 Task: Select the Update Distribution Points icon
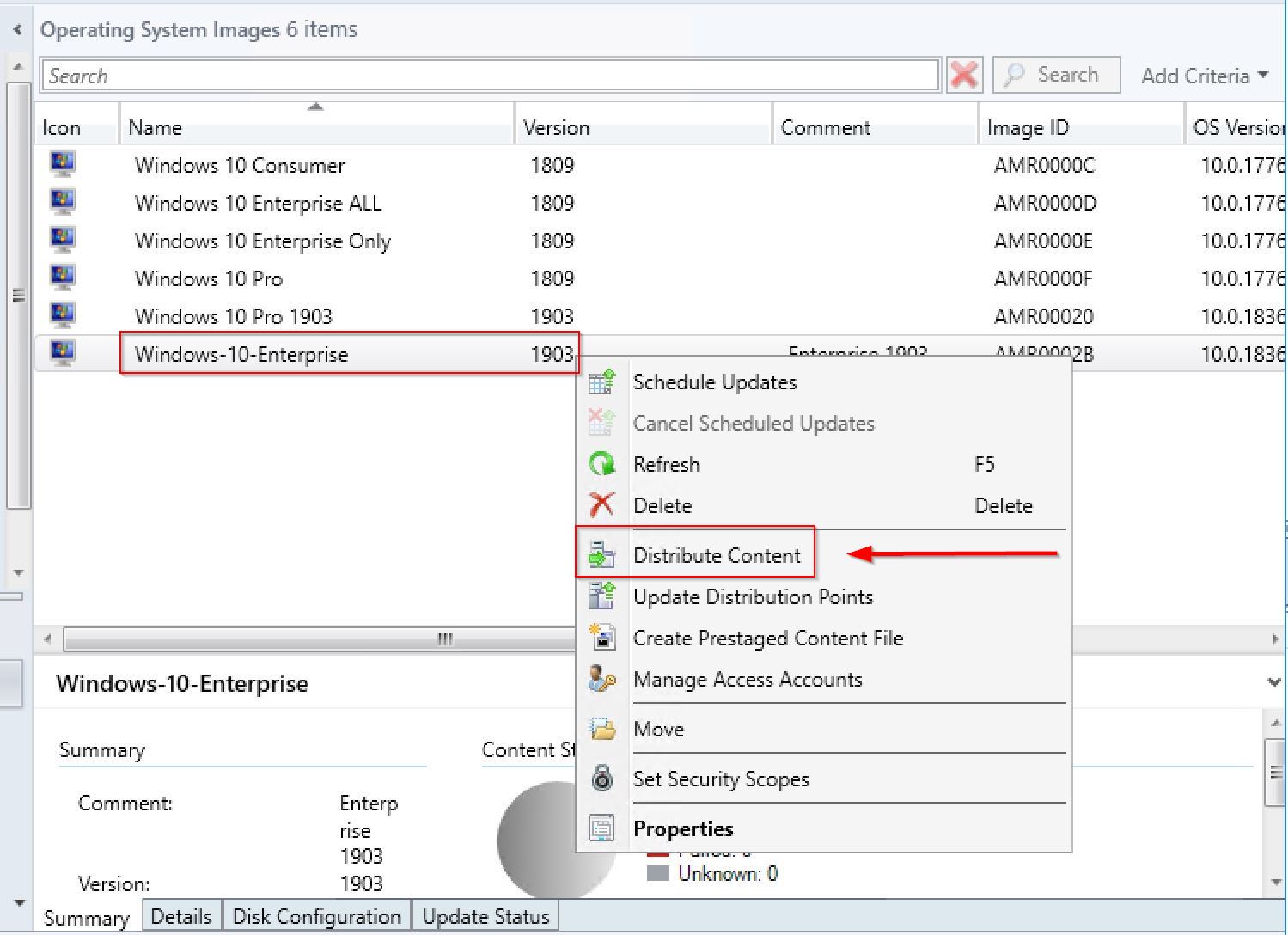tap(601, 596)
